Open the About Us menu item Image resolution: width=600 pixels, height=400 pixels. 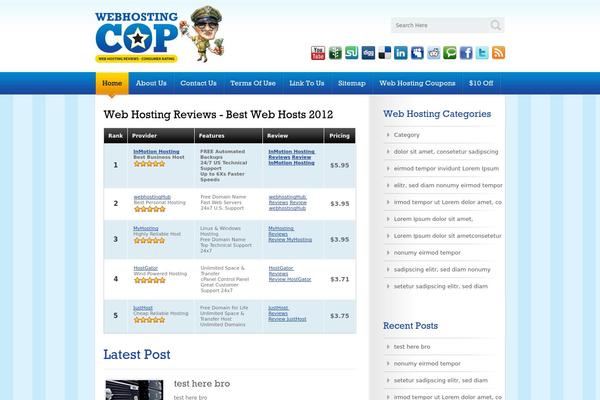pos(151,83)
